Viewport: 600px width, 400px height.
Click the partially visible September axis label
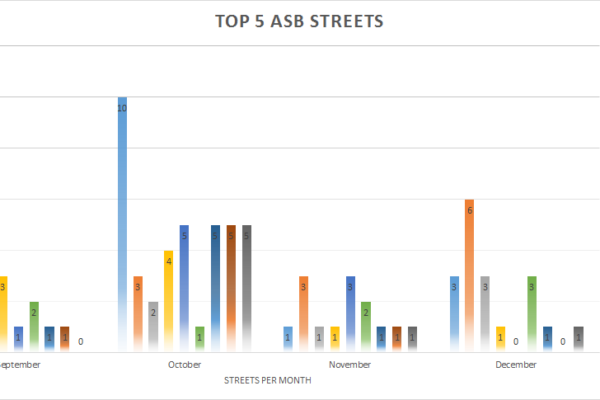click(x=20, y=365)
